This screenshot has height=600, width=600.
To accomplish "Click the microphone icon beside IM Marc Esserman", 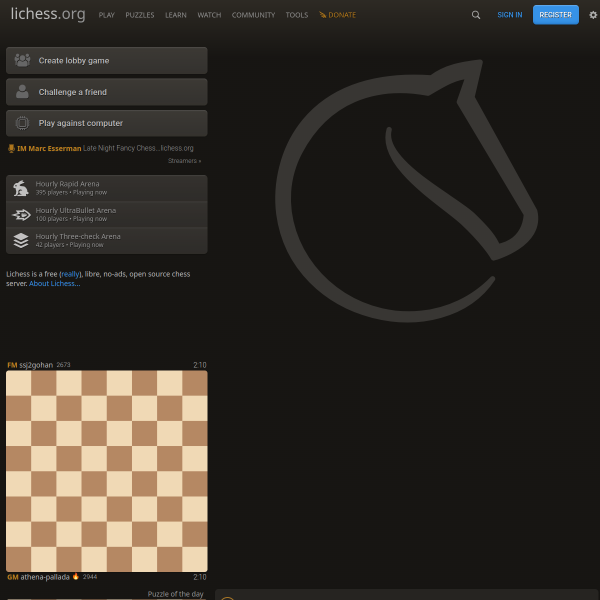I will (x=11, y=148).
